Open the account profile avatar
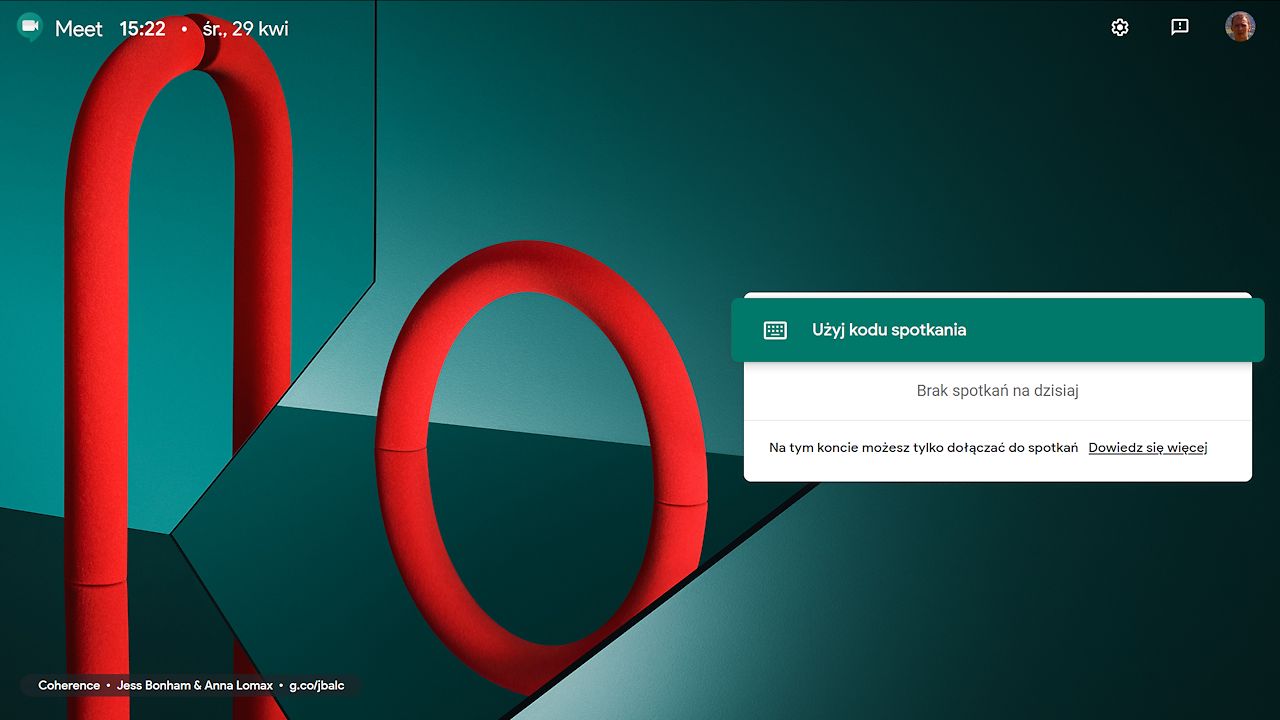 coord(1240,27)
